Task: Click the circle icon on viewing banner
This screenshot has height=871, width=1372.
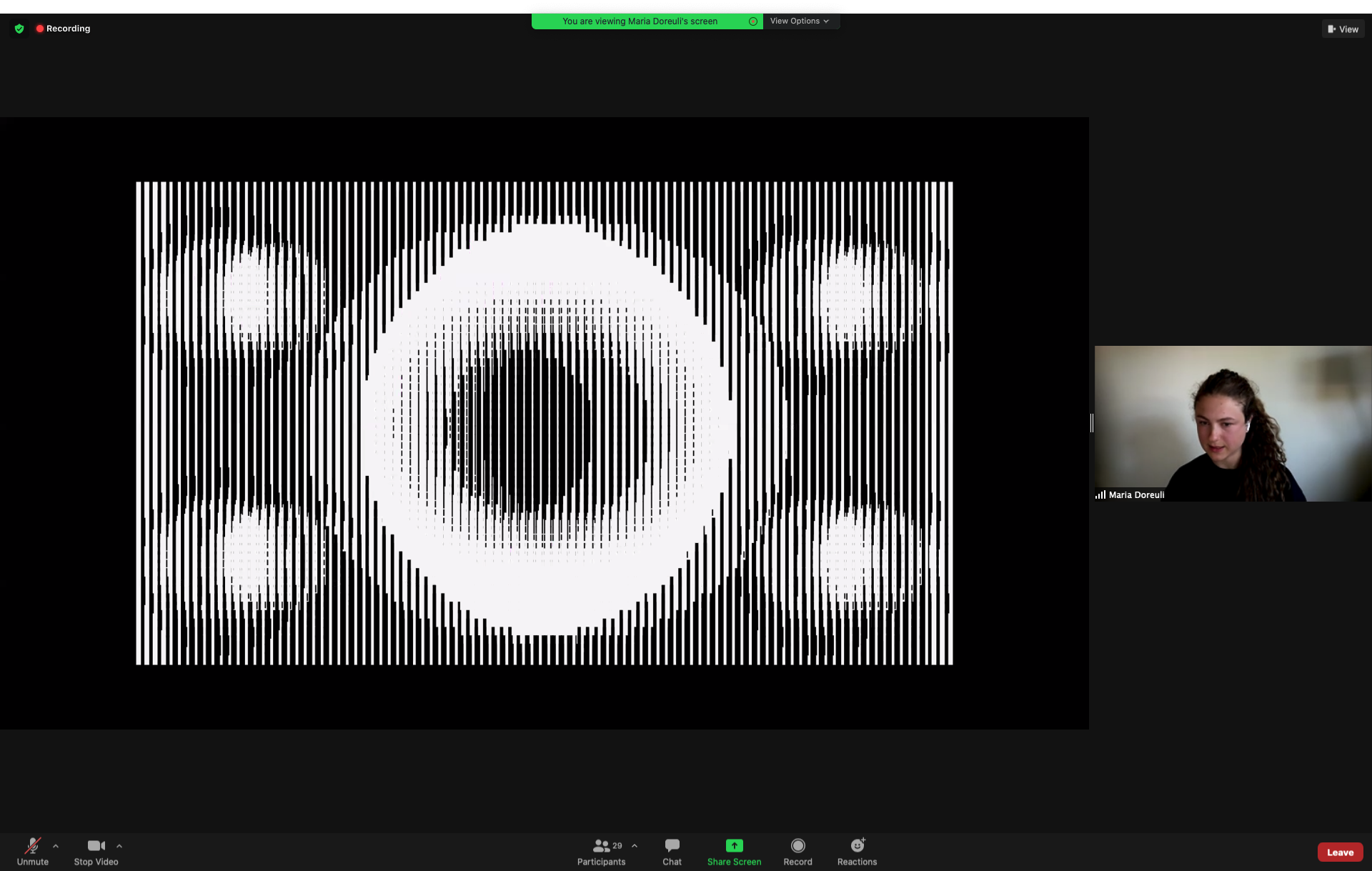Action: click(752, 21)
